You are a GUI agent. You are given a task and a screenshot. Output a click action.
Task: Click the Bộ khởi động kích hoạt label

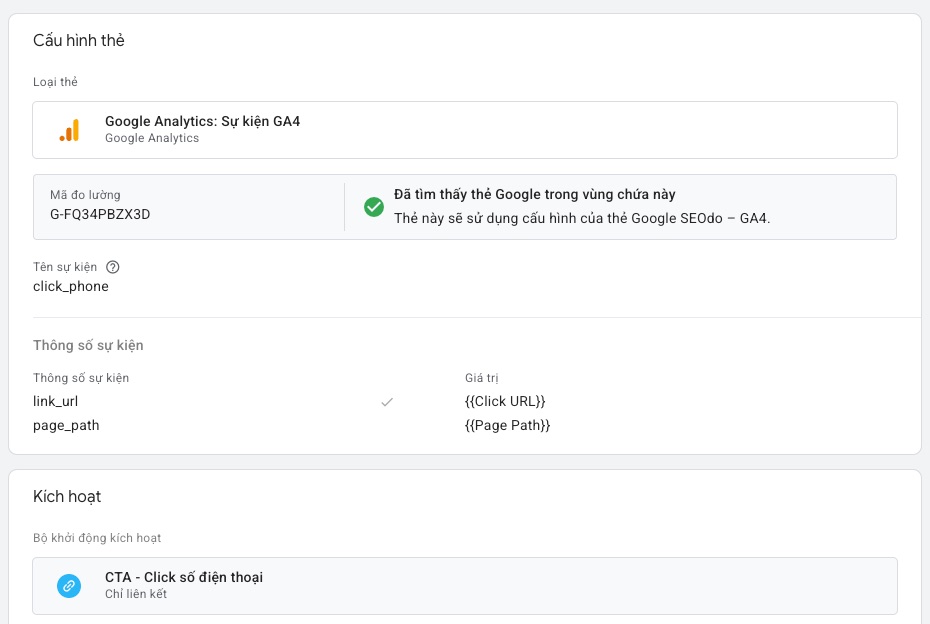pyautogui.click(x=97, y=538)
